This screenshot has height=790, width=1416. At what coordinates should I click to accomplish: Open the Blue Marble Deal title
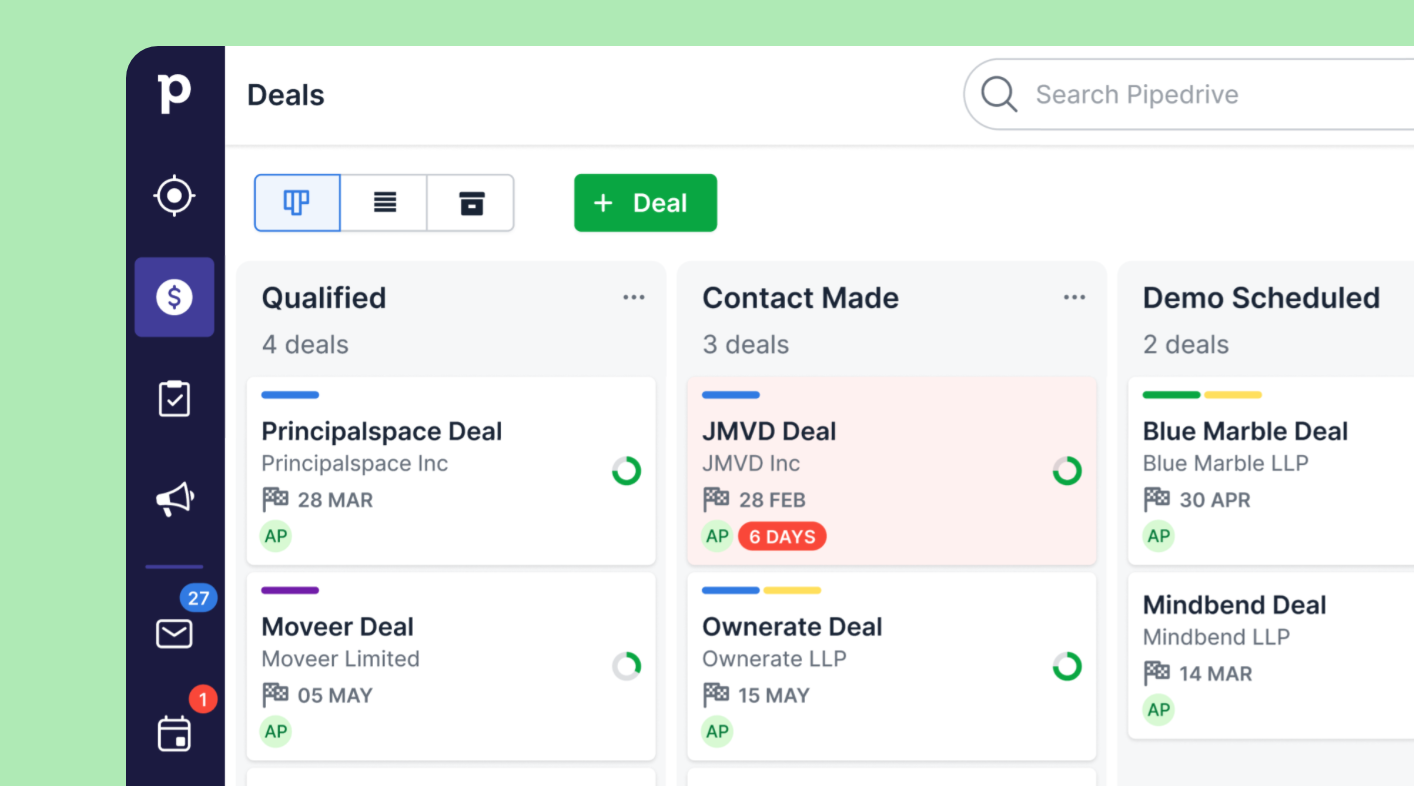point(1246,431)
